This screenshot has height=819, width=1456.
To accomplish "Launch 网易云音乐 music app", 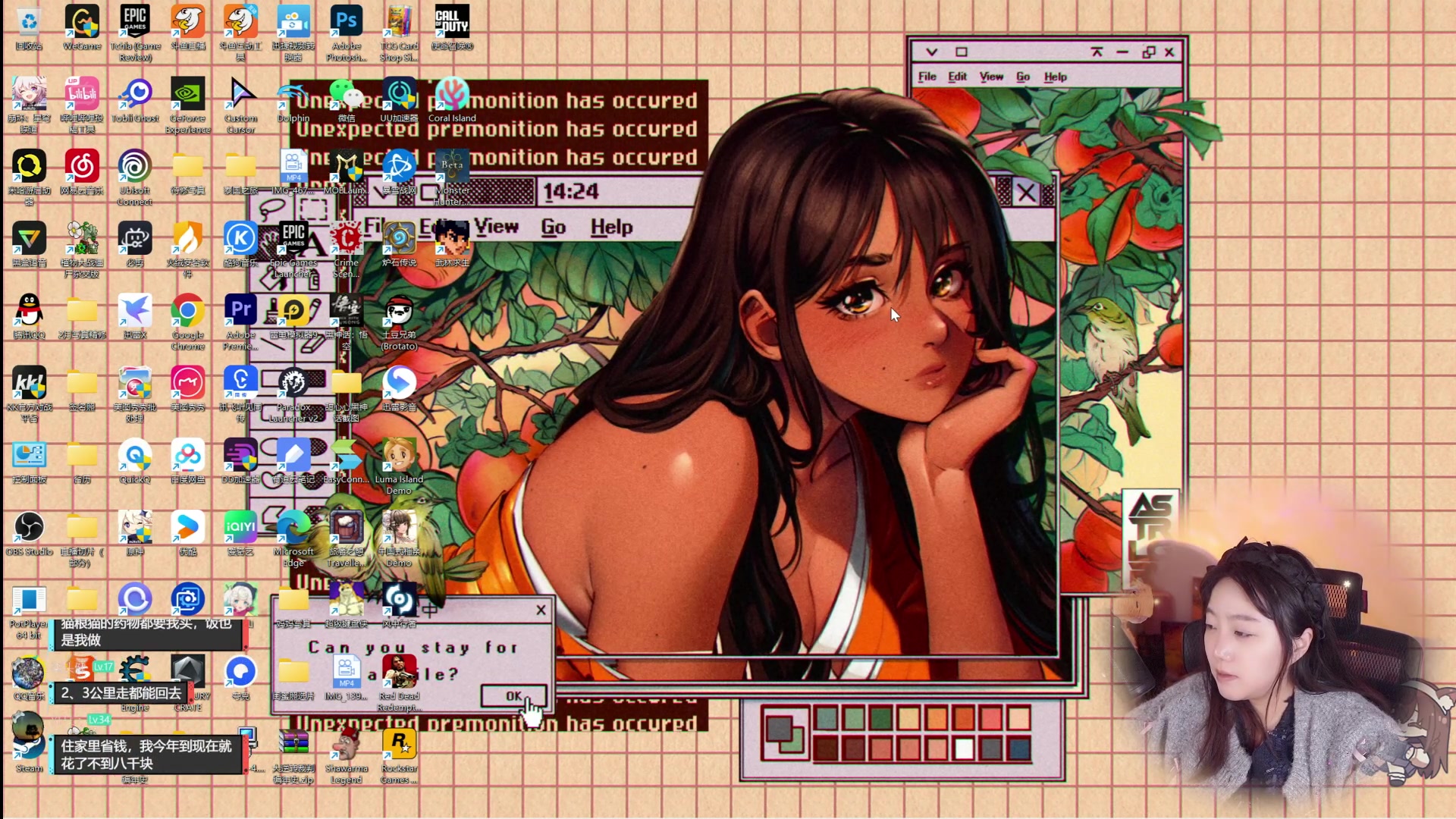I will coord(82,172).
